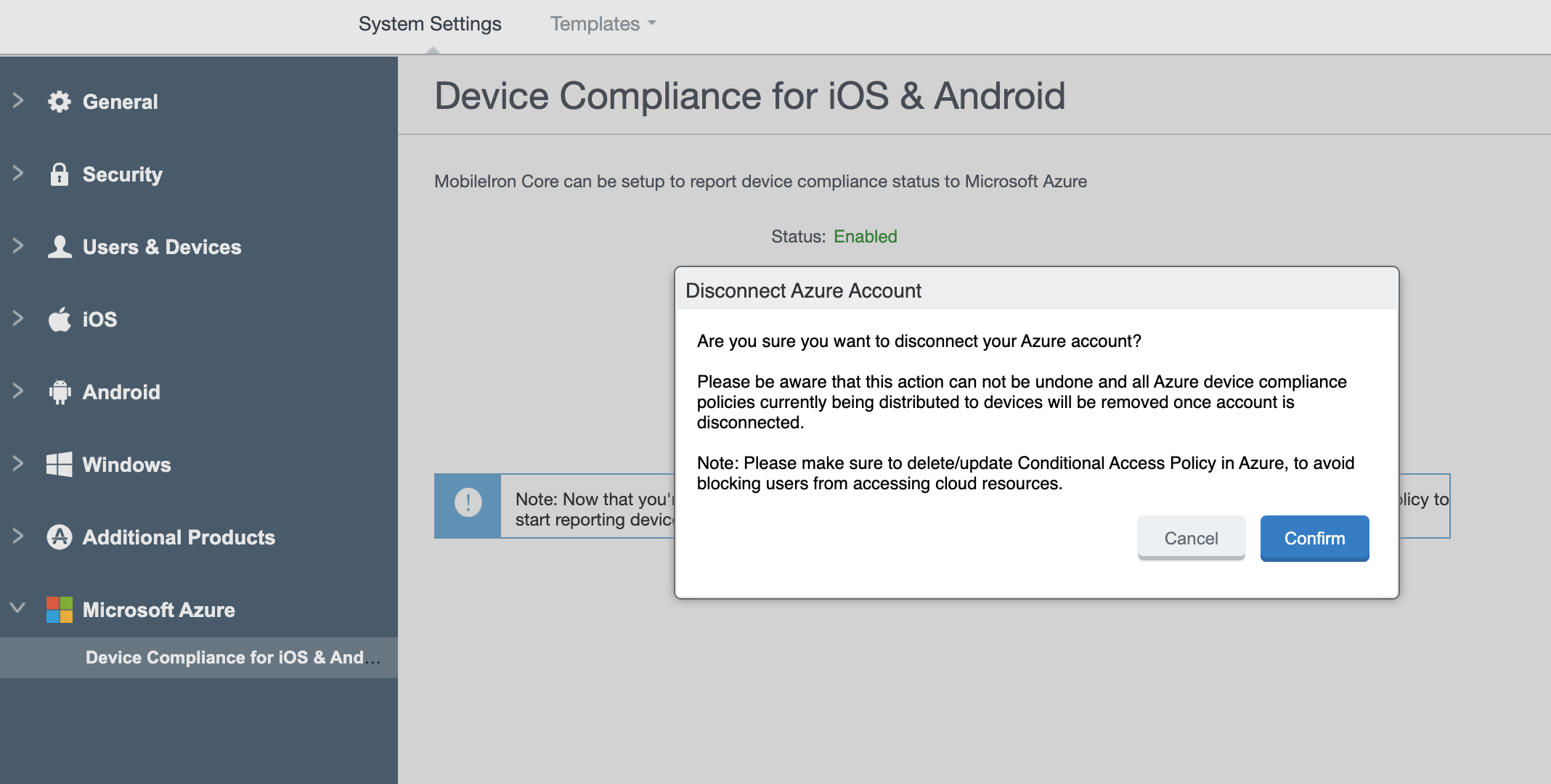Expand the Android section chevron
1551x784 pixels.
click(18, 391)
